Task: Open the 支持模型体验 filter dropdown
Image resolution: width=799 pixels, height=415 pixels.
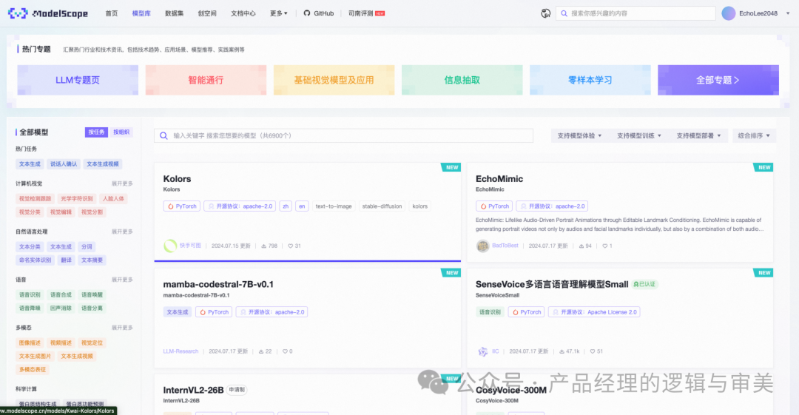Action: (x=579, y=136)
